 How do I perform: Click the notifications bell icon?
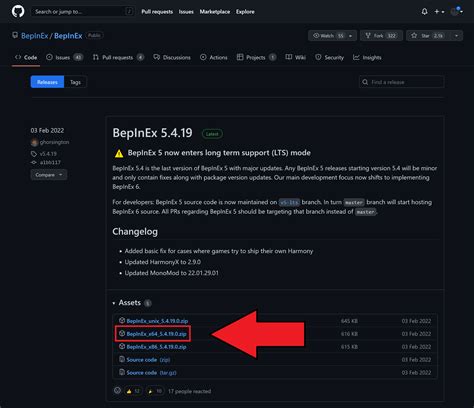pos(424,12)
